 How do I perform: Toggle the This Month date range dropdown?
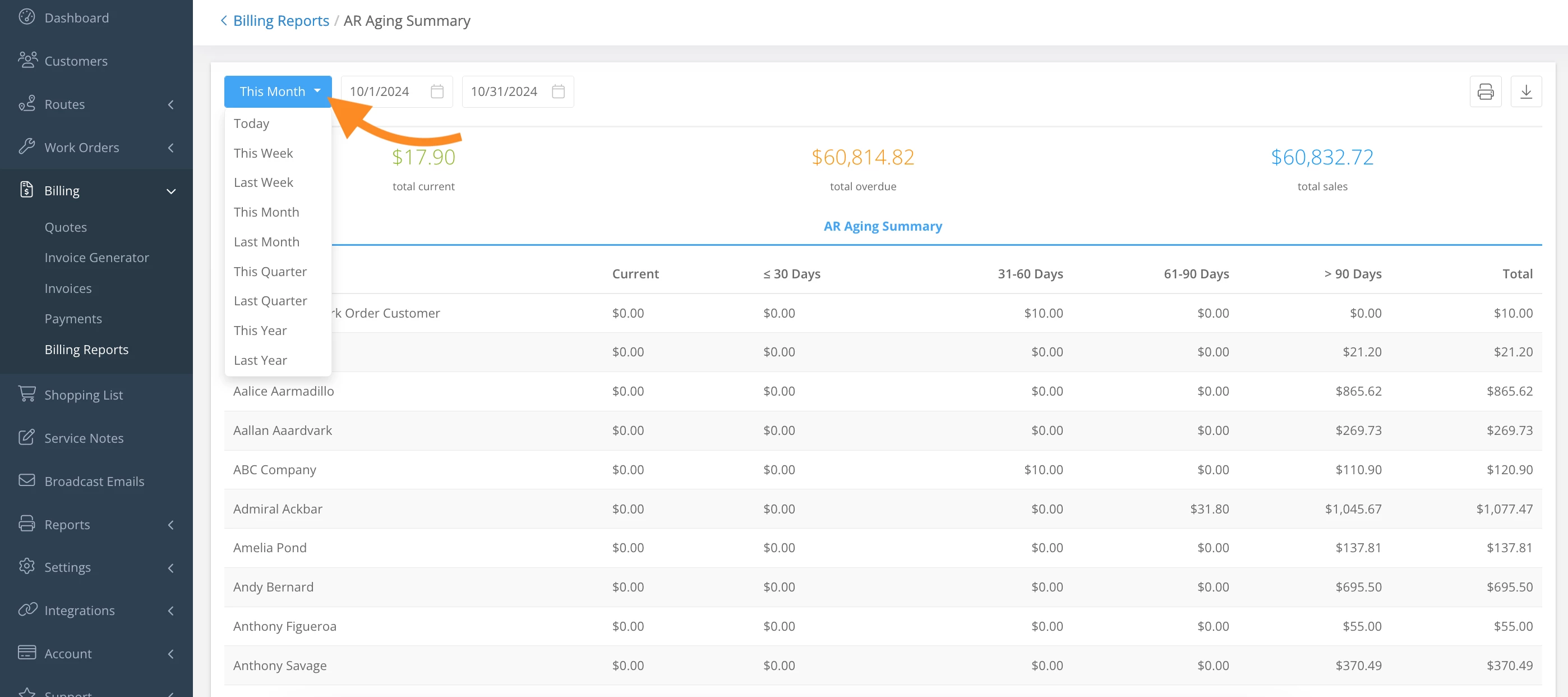(x=278, y=91)
